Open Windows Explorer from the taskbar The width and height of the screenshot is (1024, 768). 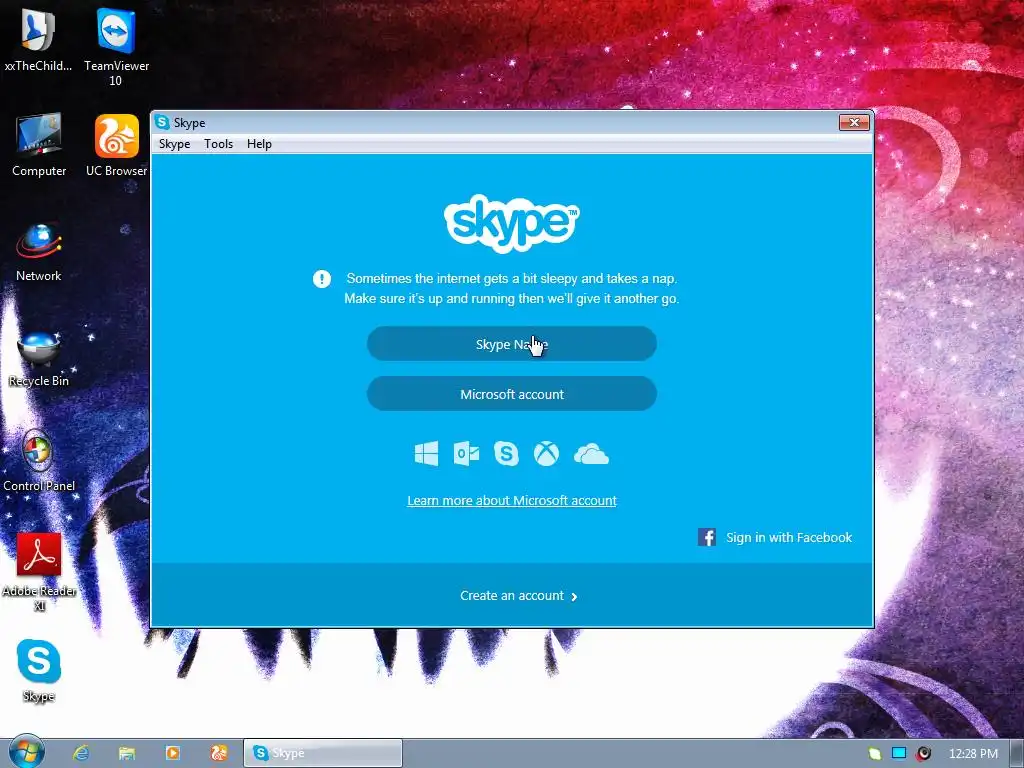[x=127, y=753]
